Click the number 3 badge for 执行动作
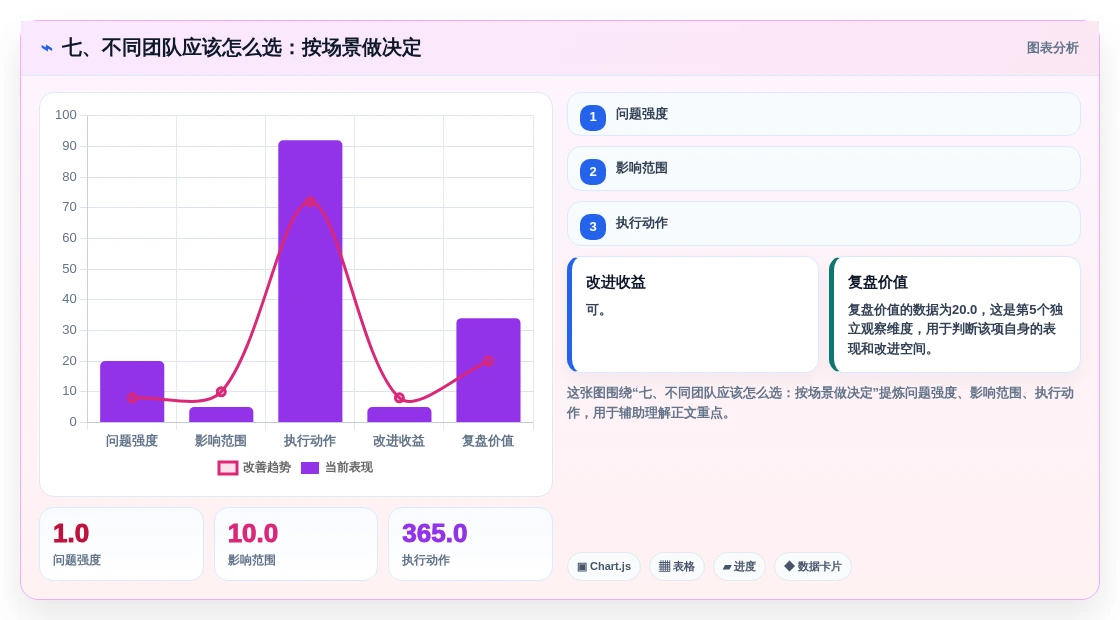Image resolution: width=1120 pixels, height=620 pixels. (x=592, y=226)
